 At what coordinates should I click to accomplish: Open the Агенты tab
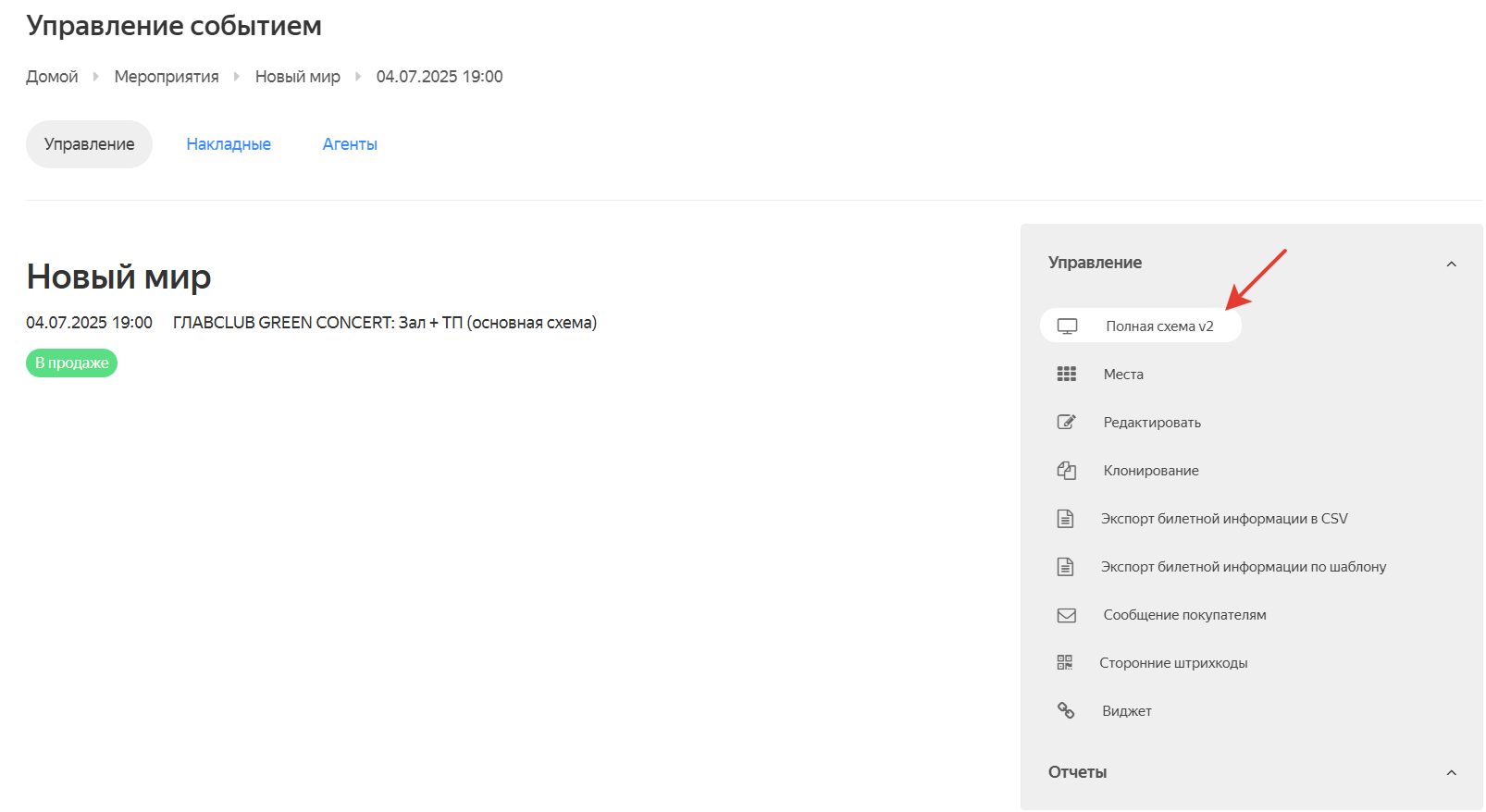point(350,144)
